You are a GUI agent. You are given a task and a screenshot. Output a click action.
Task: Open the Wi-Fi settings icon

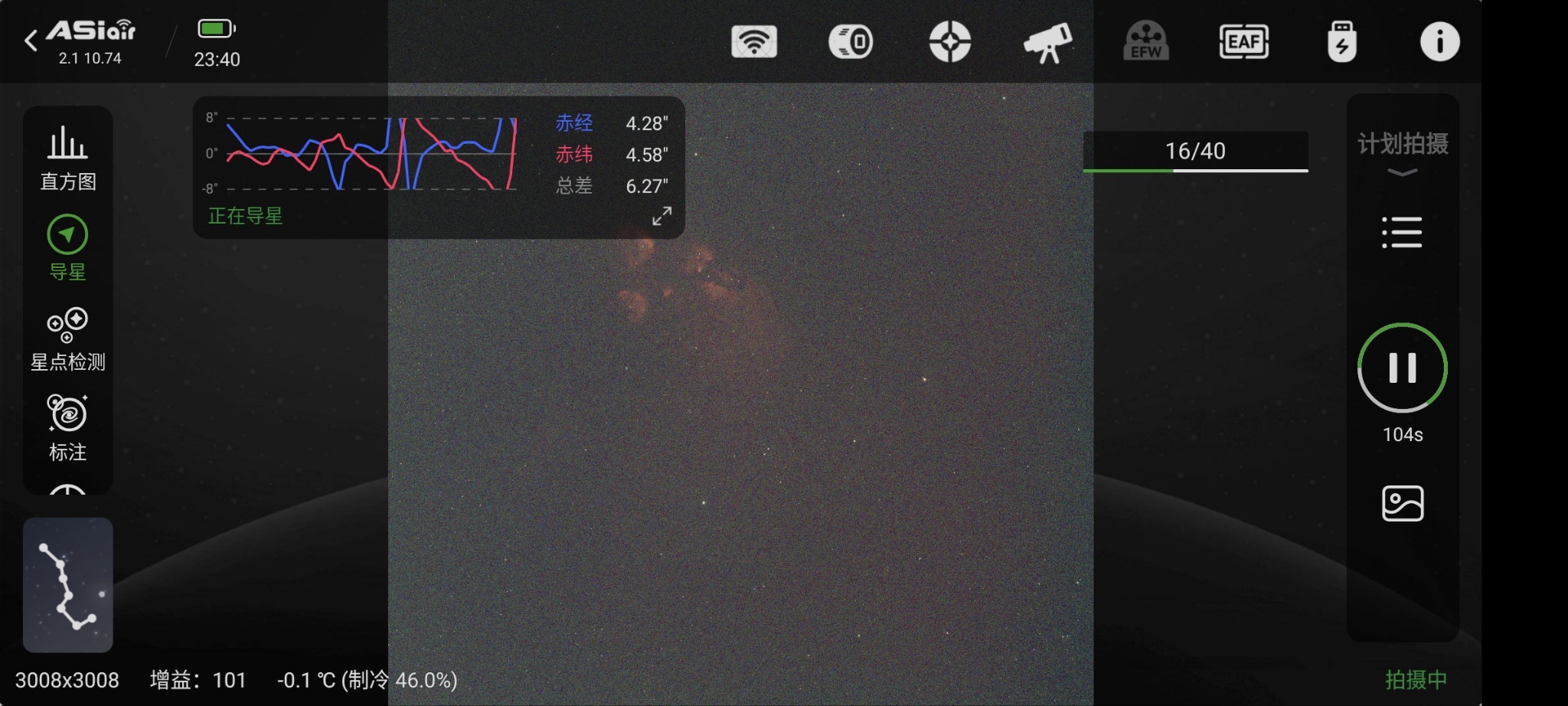[754, 41]
